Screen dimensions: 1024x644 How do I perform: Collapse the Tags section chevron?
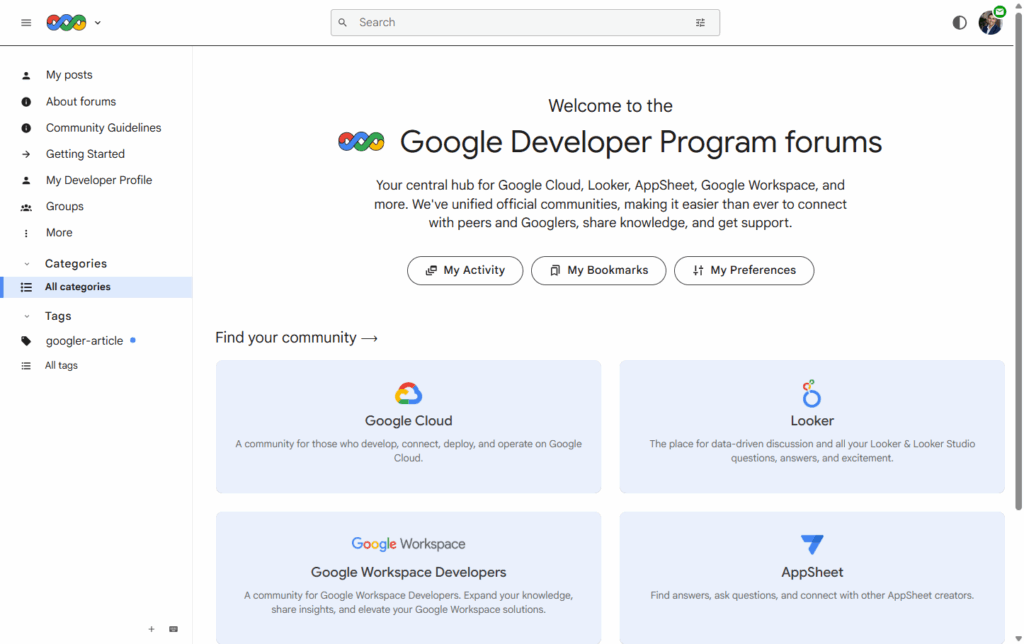pos(27,316)
